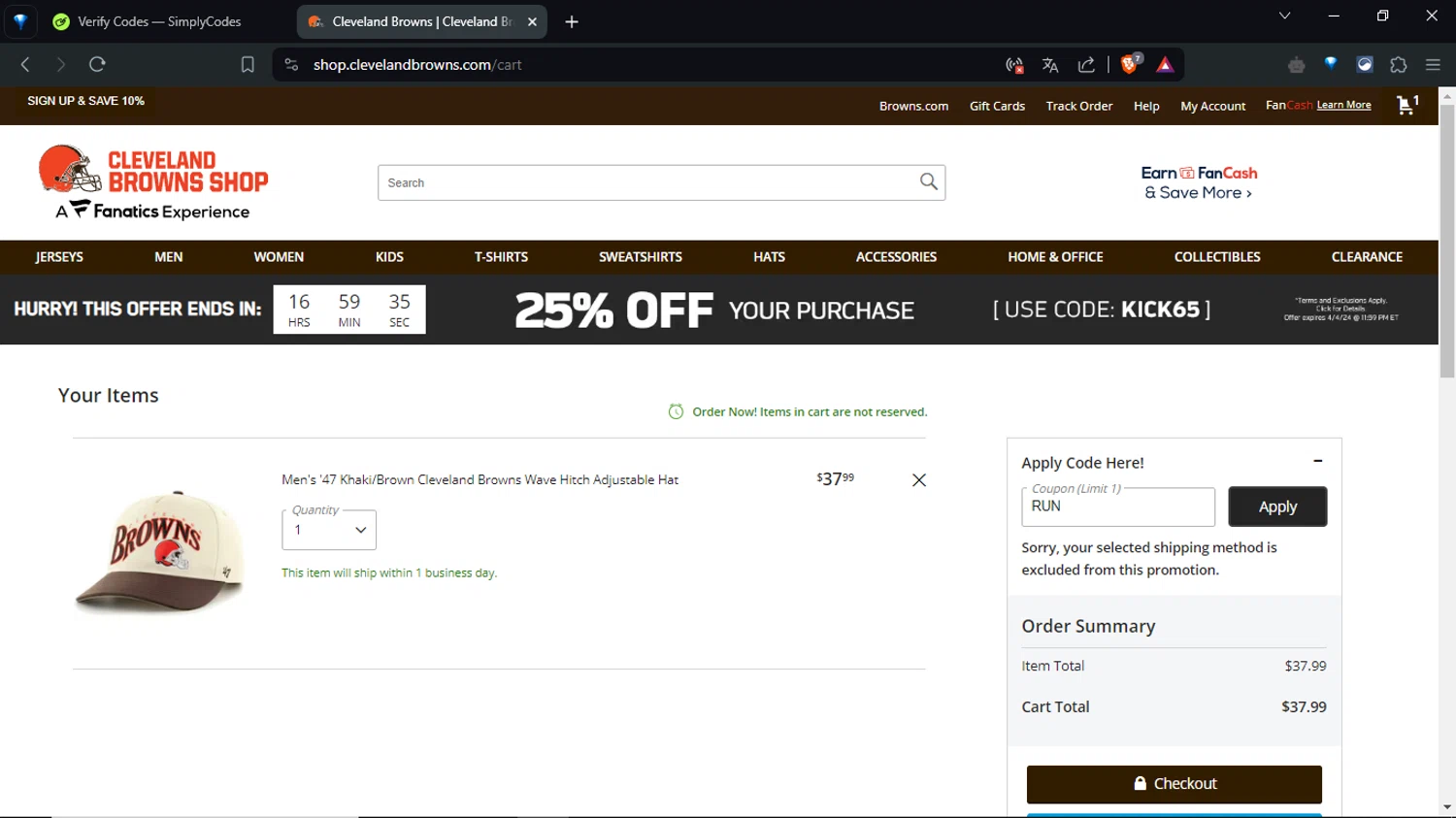
Task: Reload the current page
Action: pyautogui.click(x=97, y=65)
